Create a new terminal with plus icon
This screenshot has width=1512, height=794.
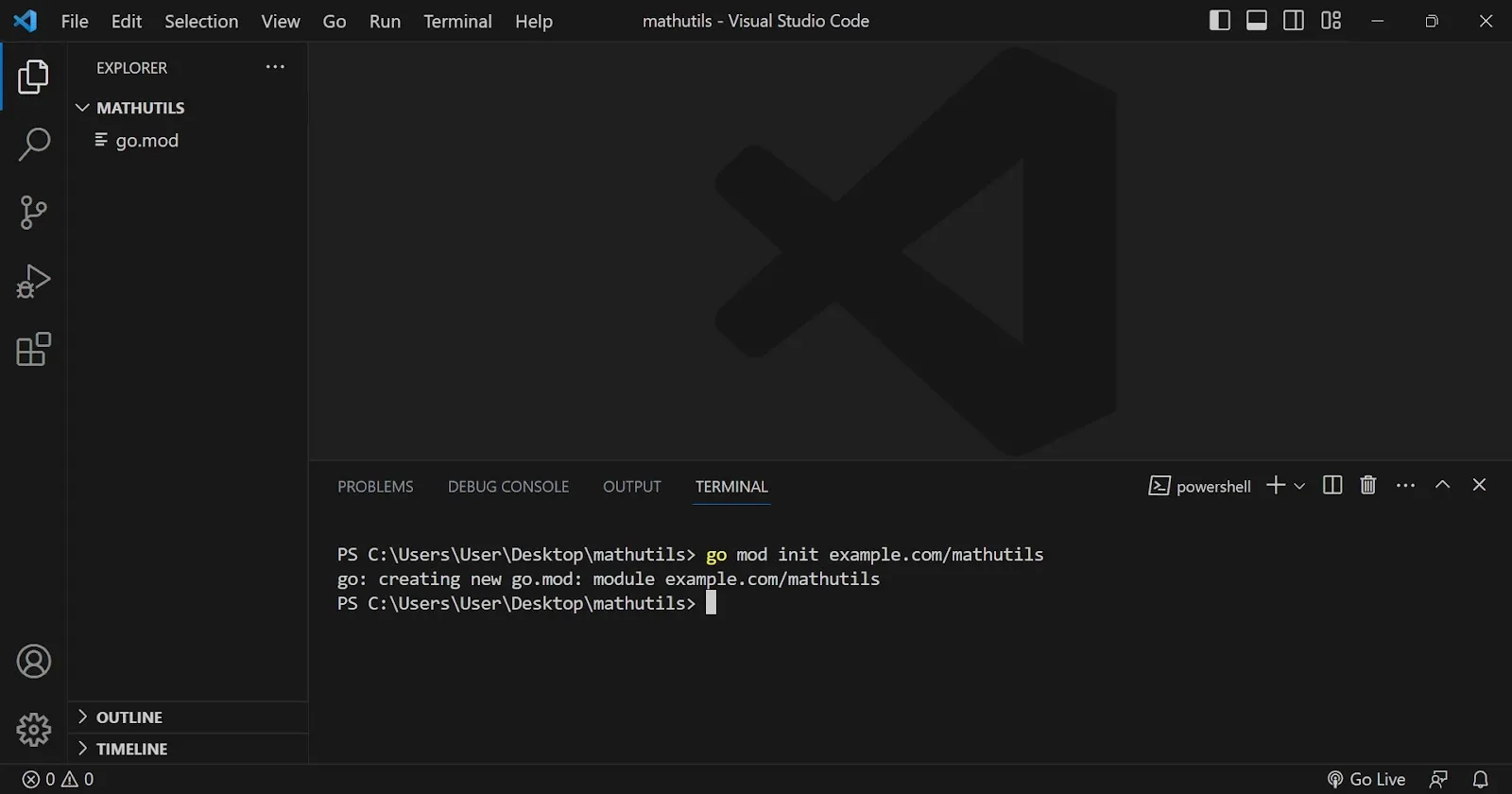point(1276,485)
